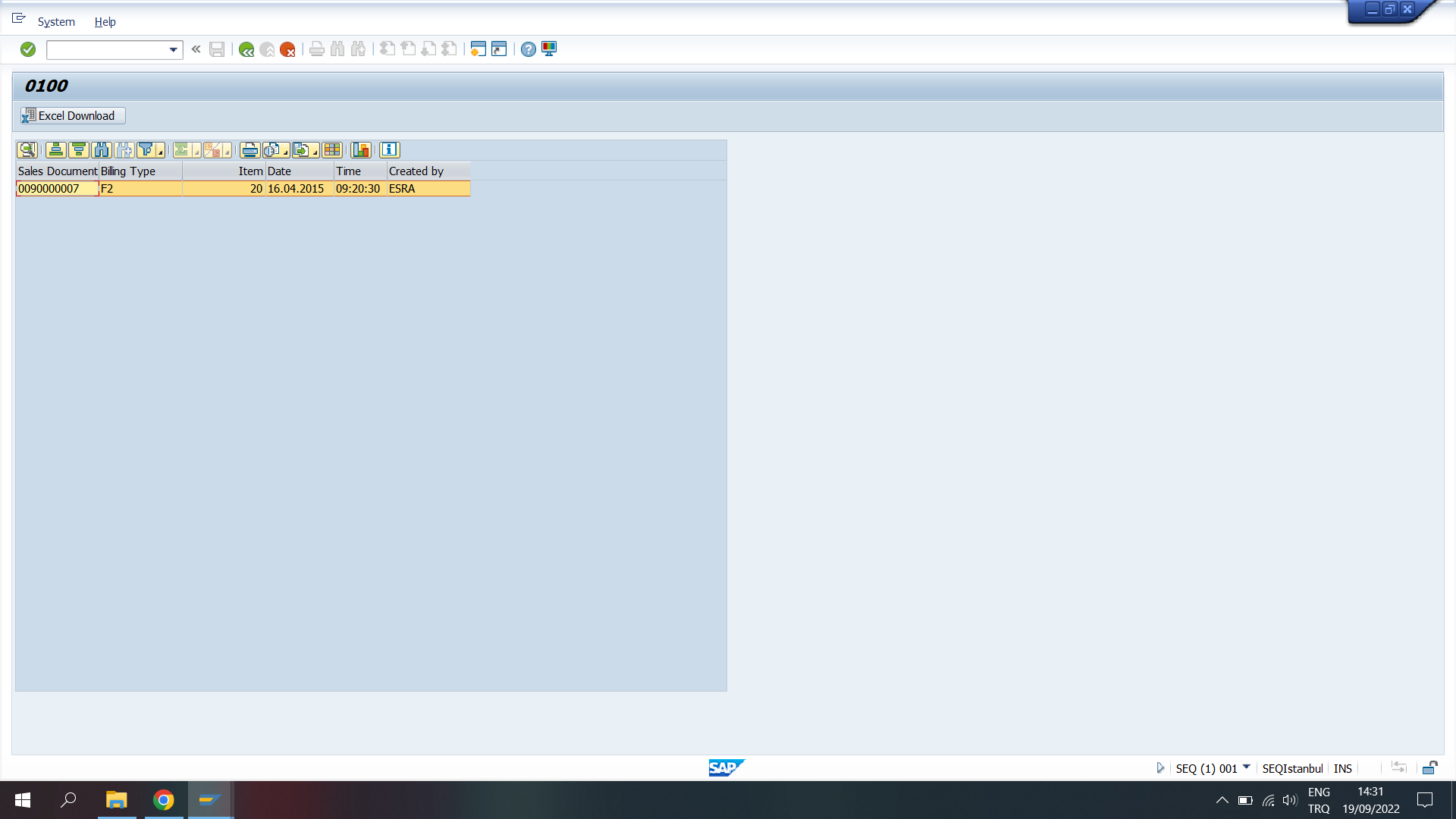Viewport: 1456px width, 819px height.
Task: Display data as a graphic chart
Action: pyautogui.click(x=361, y=150)
